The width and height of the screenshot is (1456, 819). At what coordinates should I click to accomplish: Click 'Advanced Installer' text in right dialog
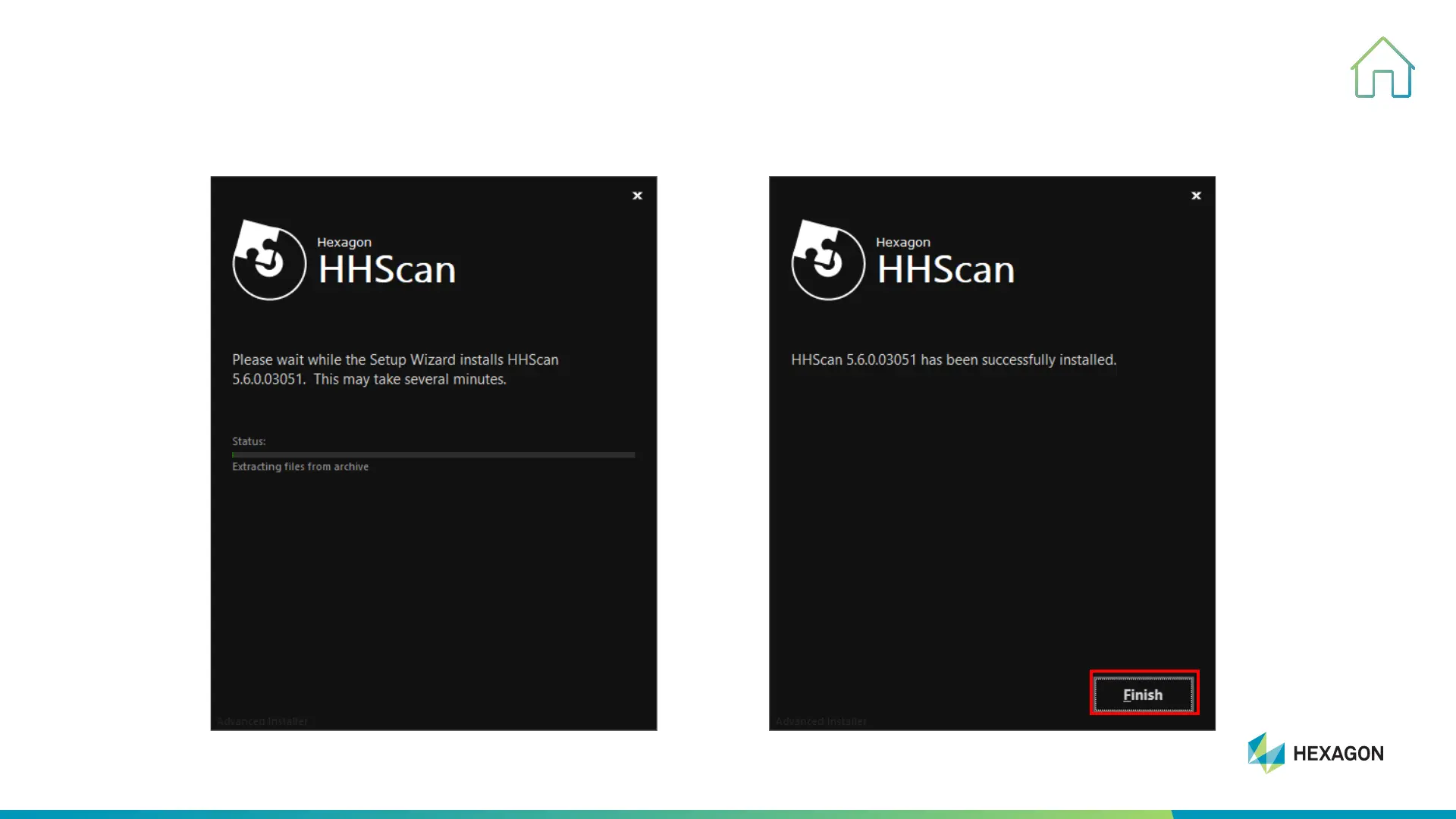click(x=821, y=721)
